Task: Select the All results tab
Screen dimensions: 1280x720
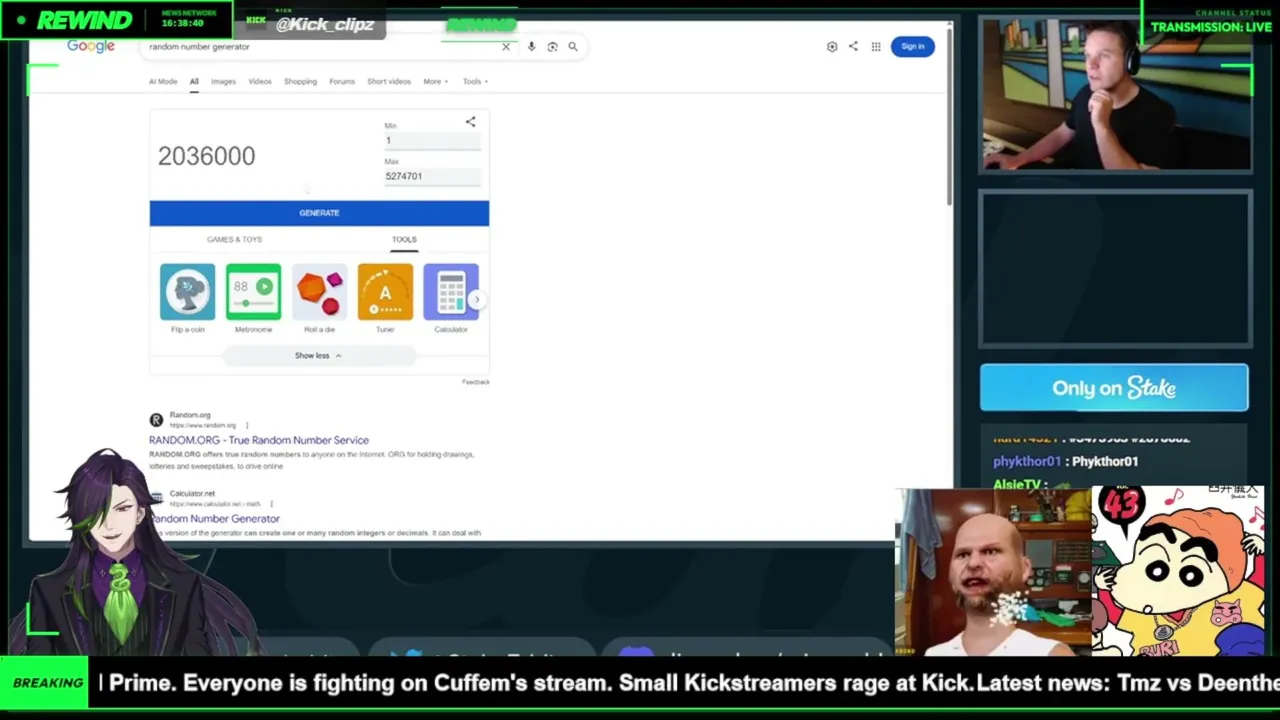Action: pos(194,82)
